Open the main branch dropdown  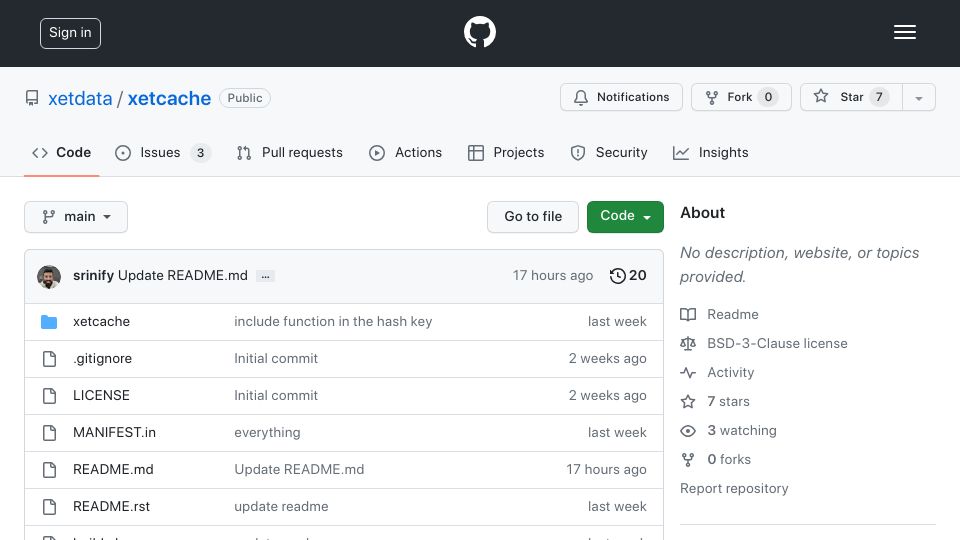76,217
